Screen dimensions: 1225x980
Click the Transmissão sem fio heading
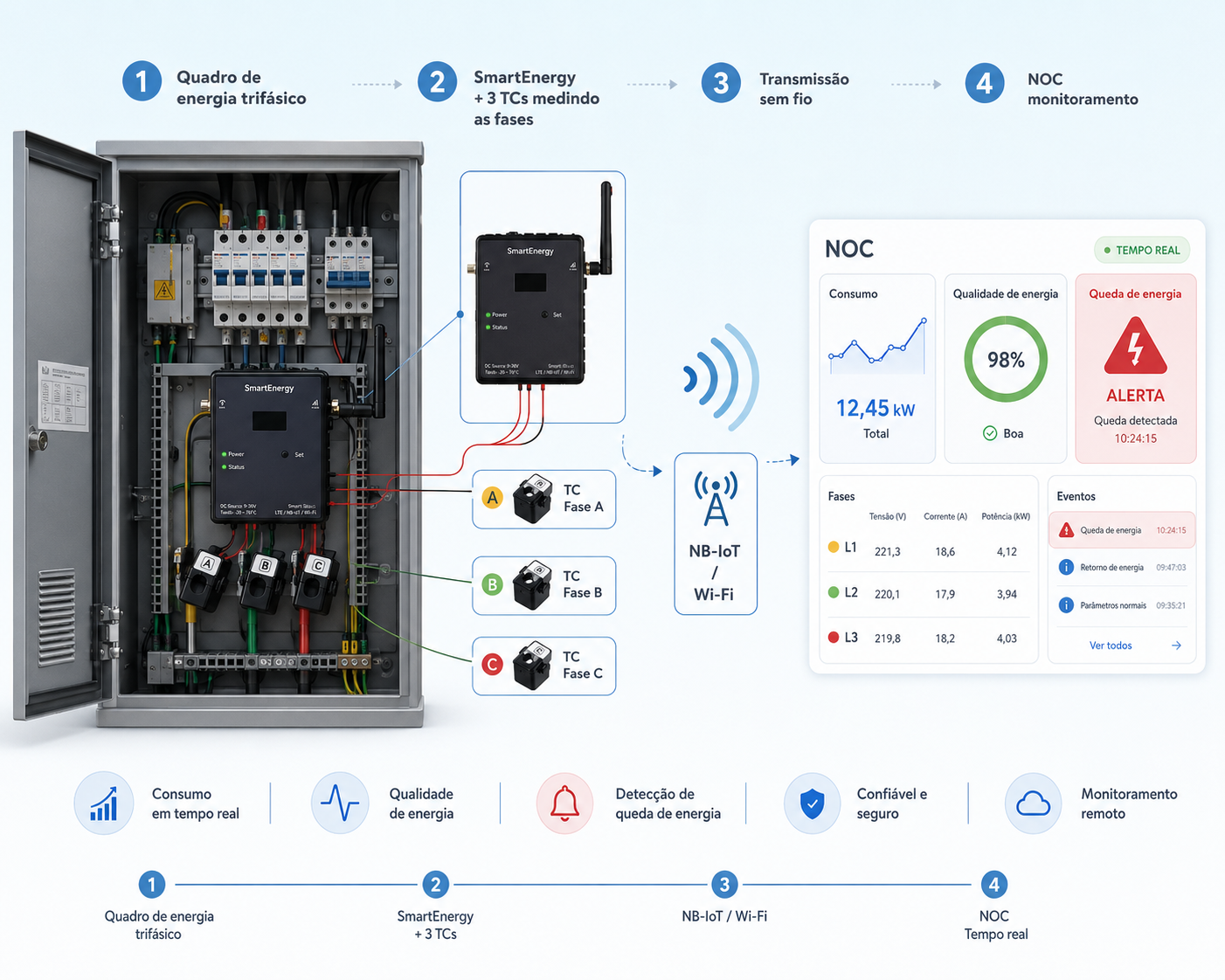(804, 89)
